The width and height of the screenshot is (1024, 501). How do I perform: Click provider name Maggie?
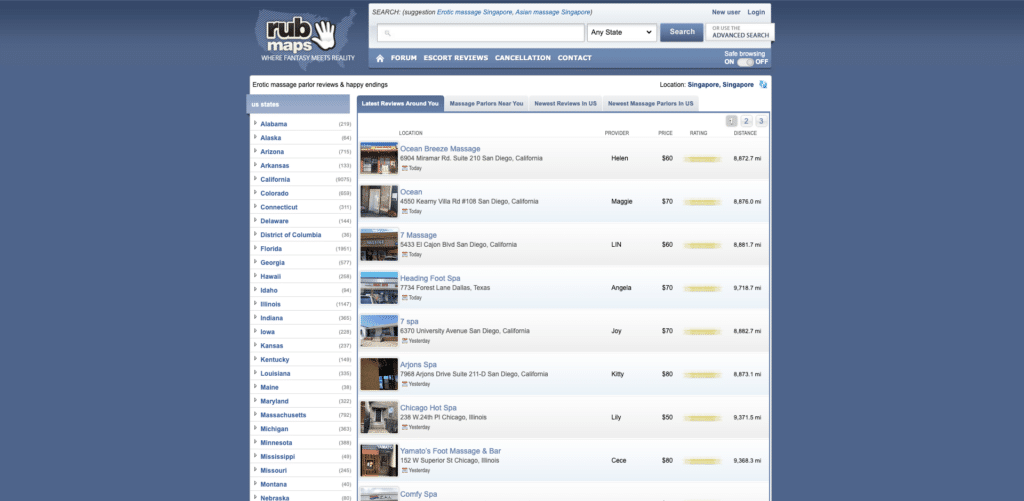(x=622, y=202)
